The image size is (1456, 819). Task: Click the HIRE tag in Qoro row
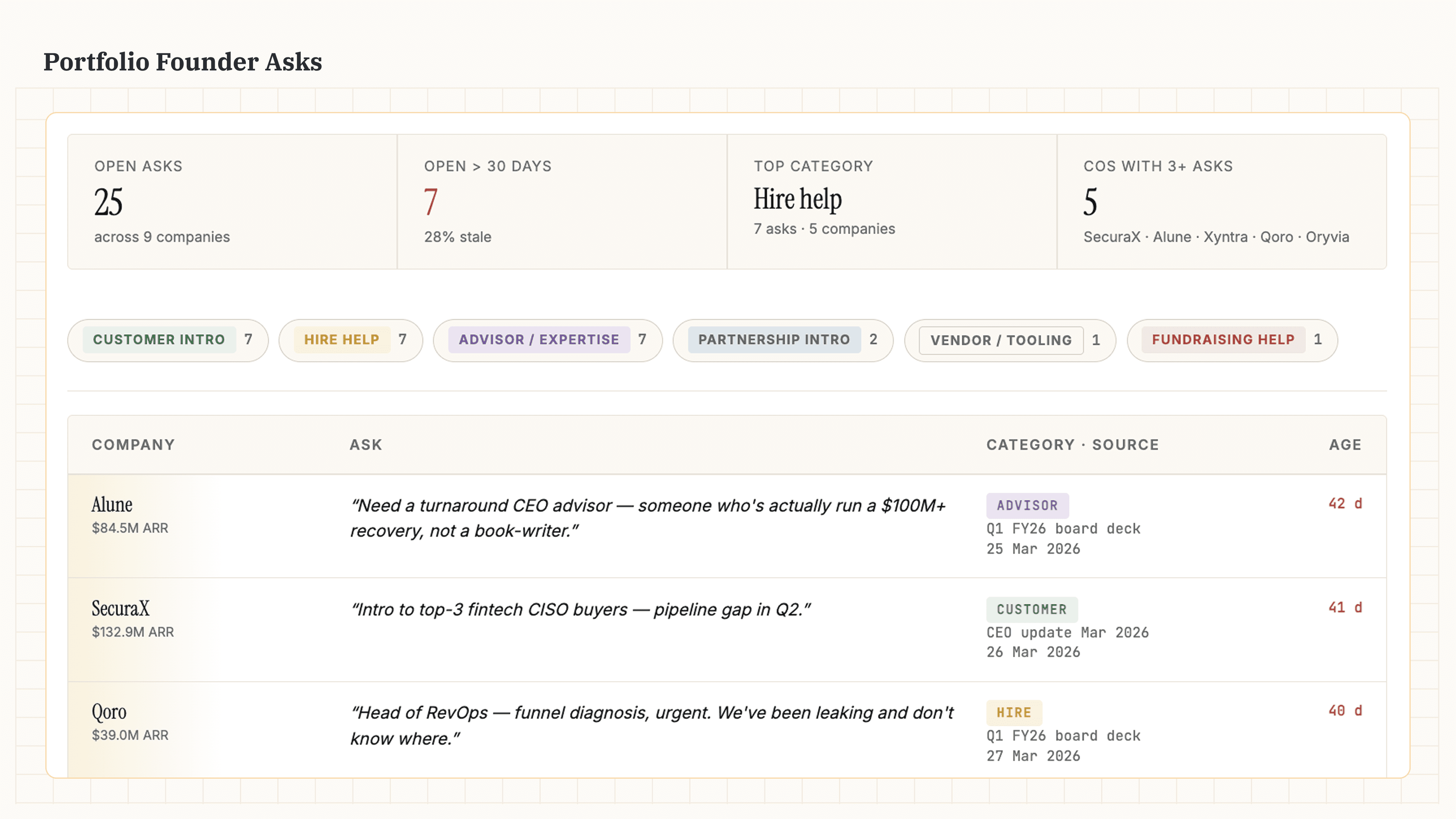pyautogui.click(x=1014, y=713)
